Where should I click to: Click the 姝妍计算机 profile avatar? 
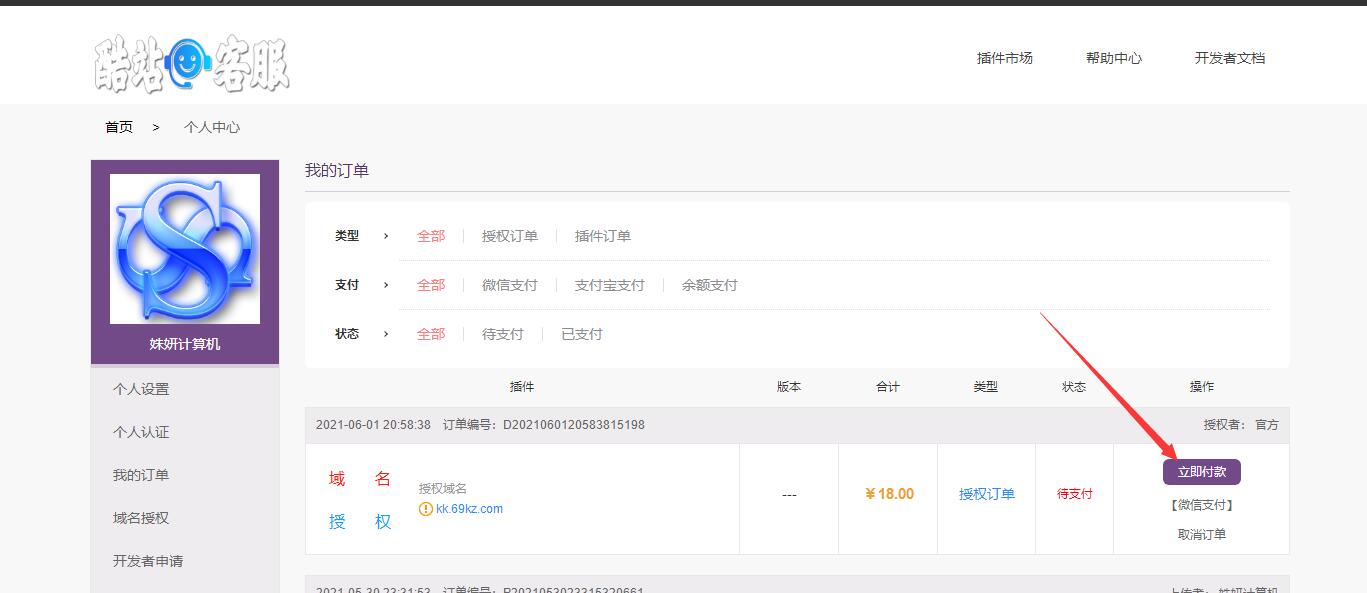(x=185, y=249)
